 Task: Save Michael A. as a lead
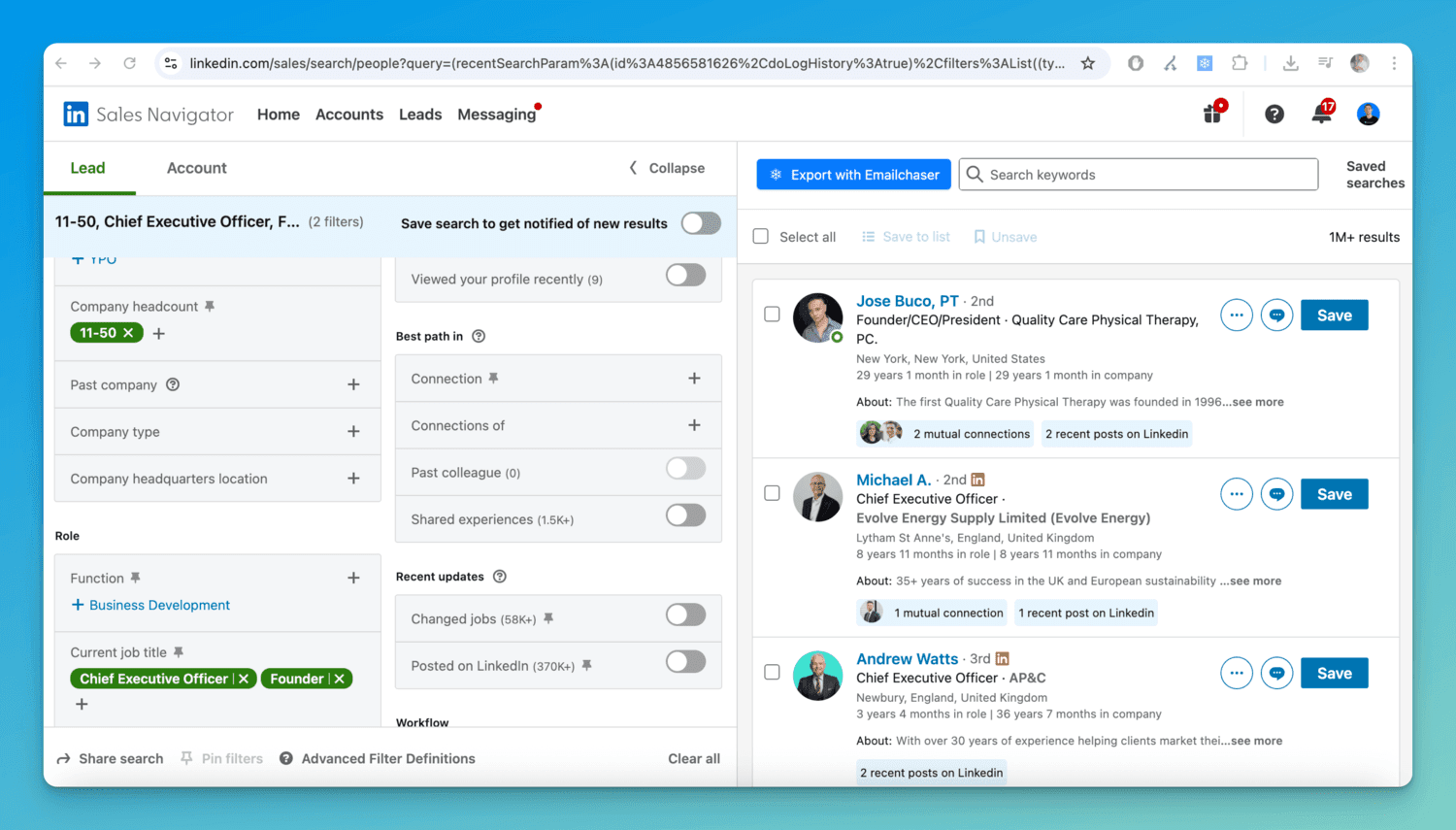1335,494
